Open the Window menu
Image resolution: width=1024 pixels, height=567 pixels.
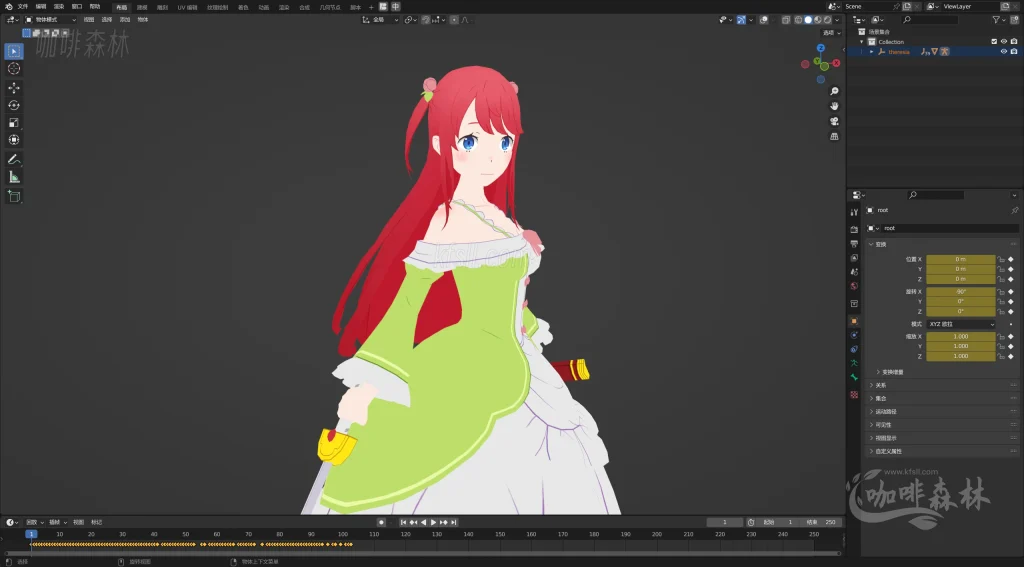coord(77,7)
